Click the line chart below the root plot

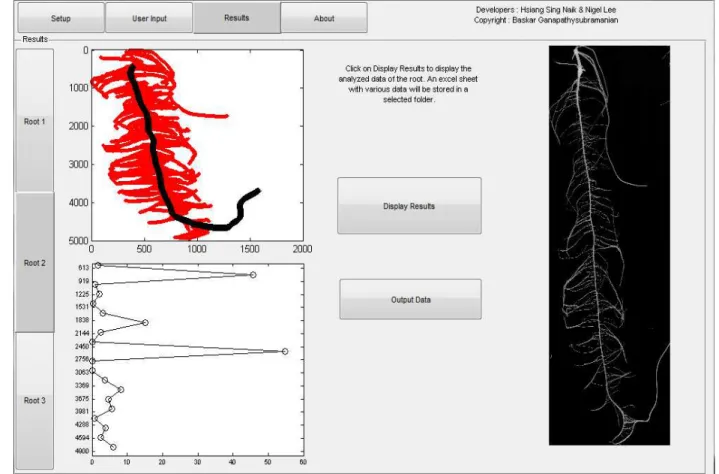pos(198,359)
